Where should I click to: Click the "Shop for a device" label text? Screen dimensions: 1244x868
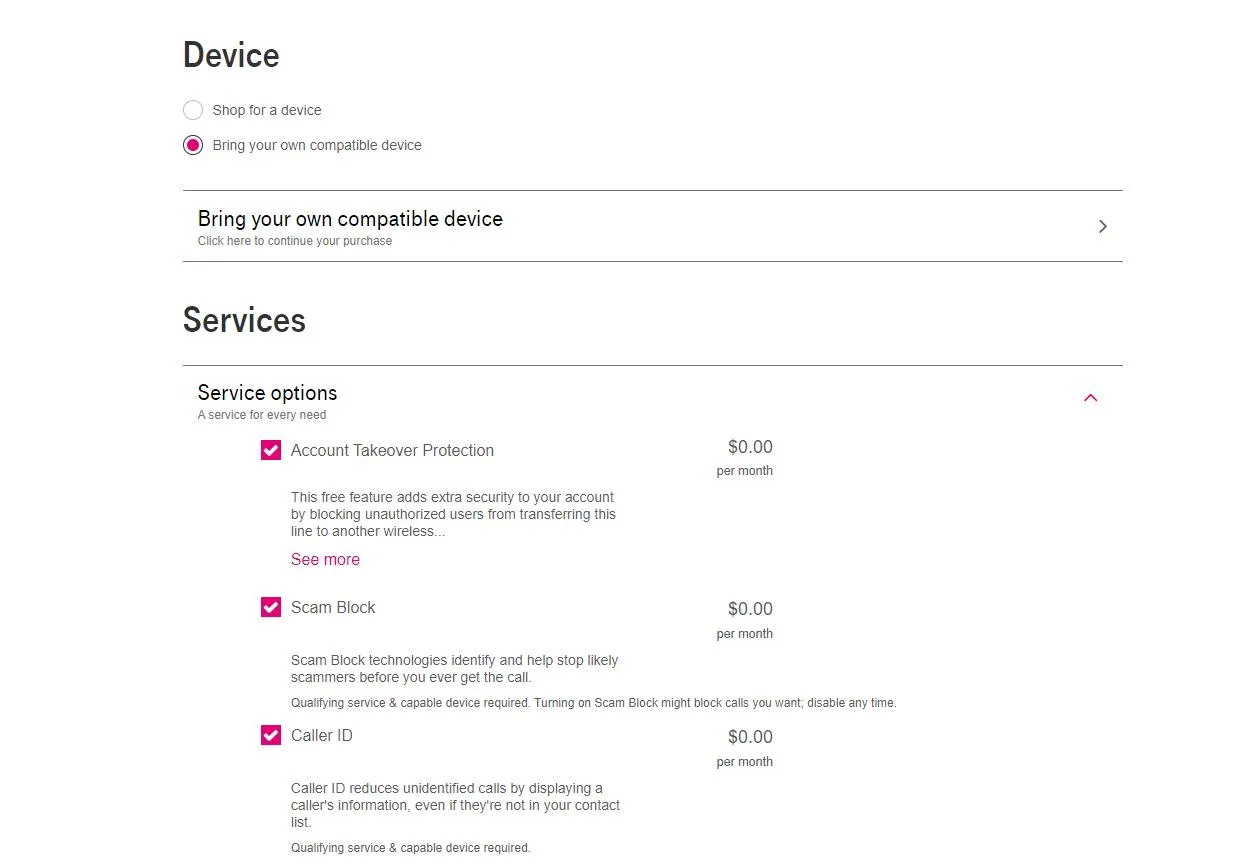[x=267, y=110]
